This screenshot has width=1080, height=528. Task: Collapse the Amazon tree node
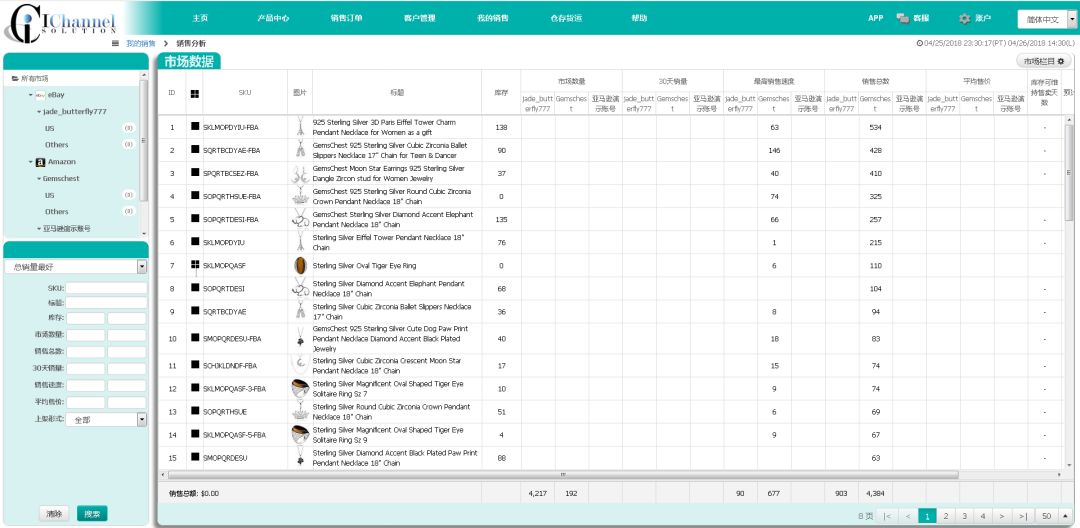point(31,162)
